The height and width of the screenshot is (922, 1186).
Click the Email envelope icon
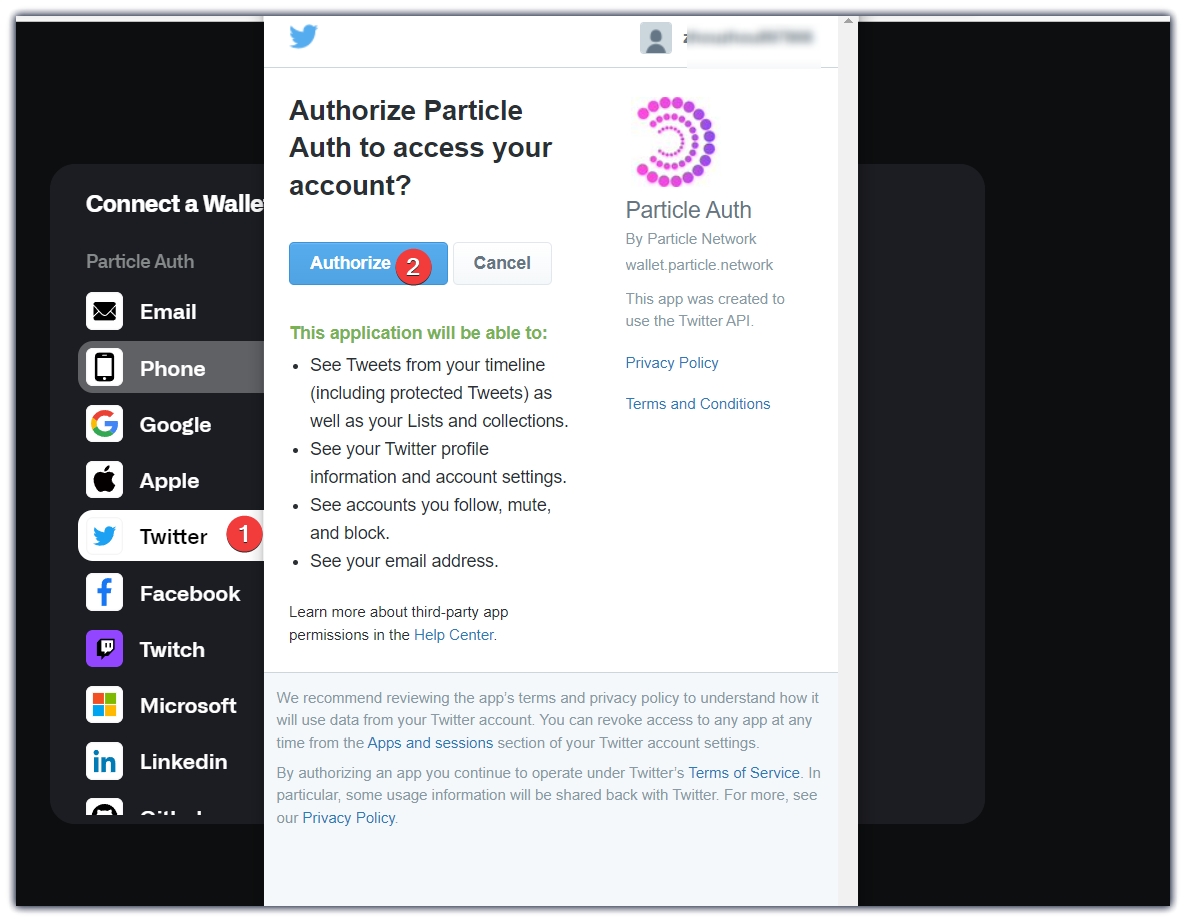105,312
